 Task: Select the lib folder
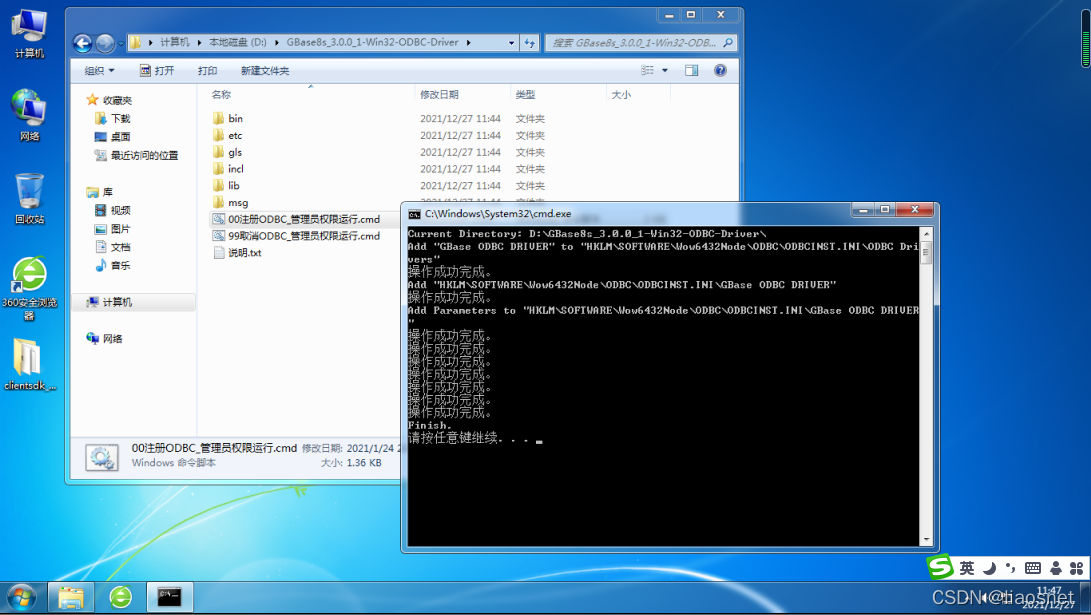click(x=227, y=186)
